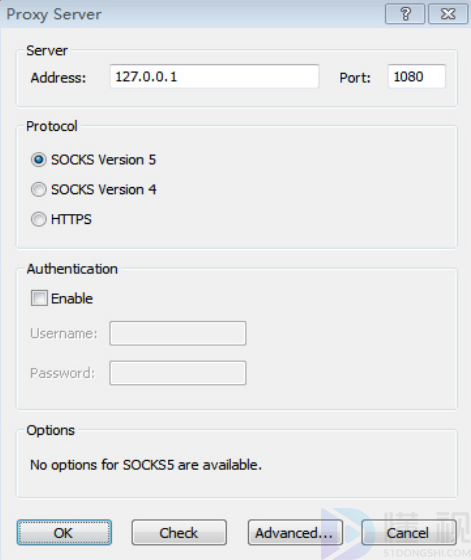Dismiss dialog with Cancel button
The width and height of the screenshot is (471, 560).
click(x=409, y=532)
